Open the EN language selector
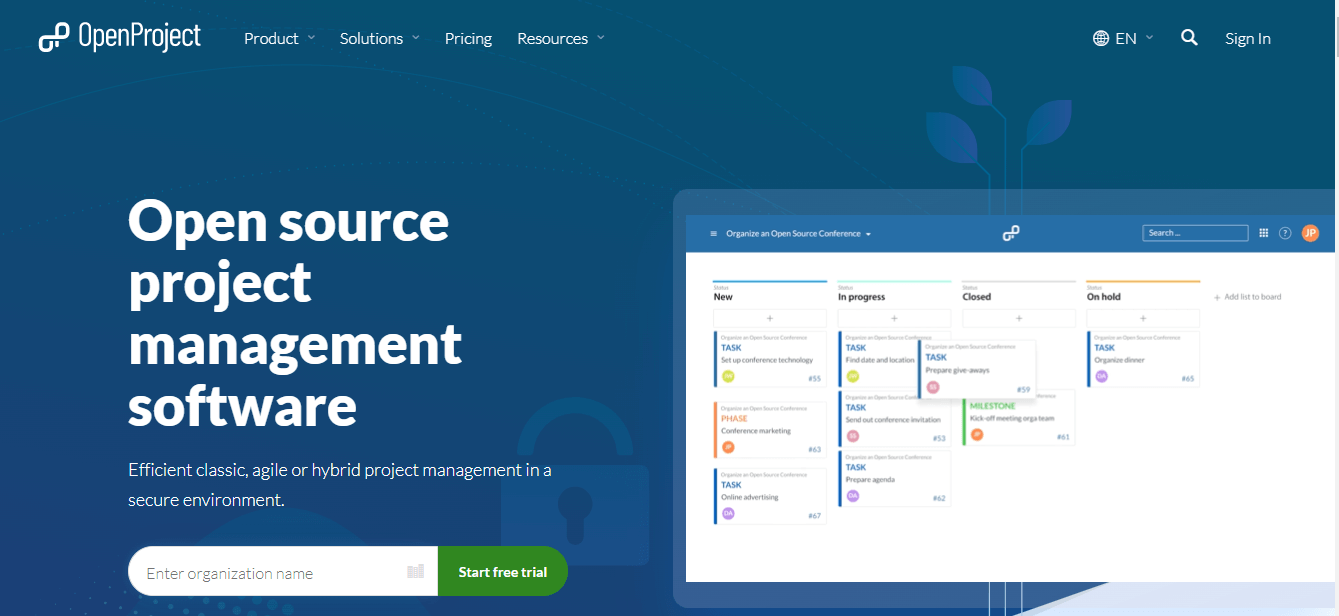 point(1124,38)
